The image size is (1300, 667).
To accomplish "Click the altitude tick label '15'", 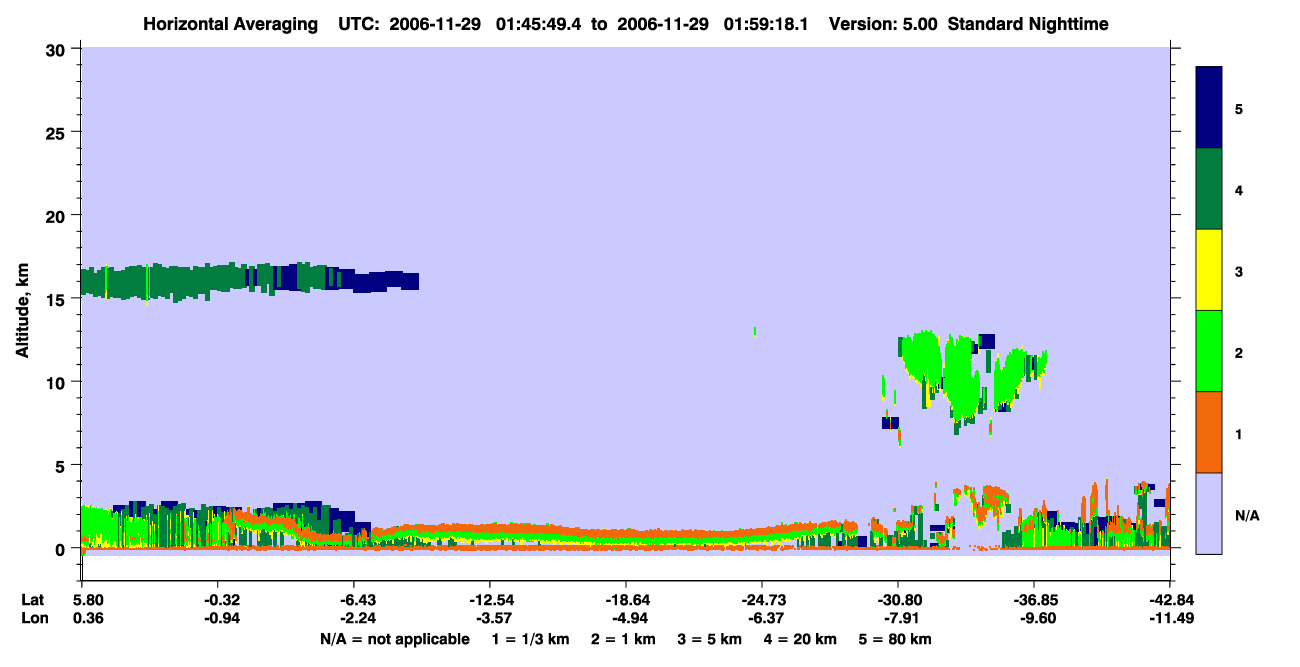I will [56, 299].
